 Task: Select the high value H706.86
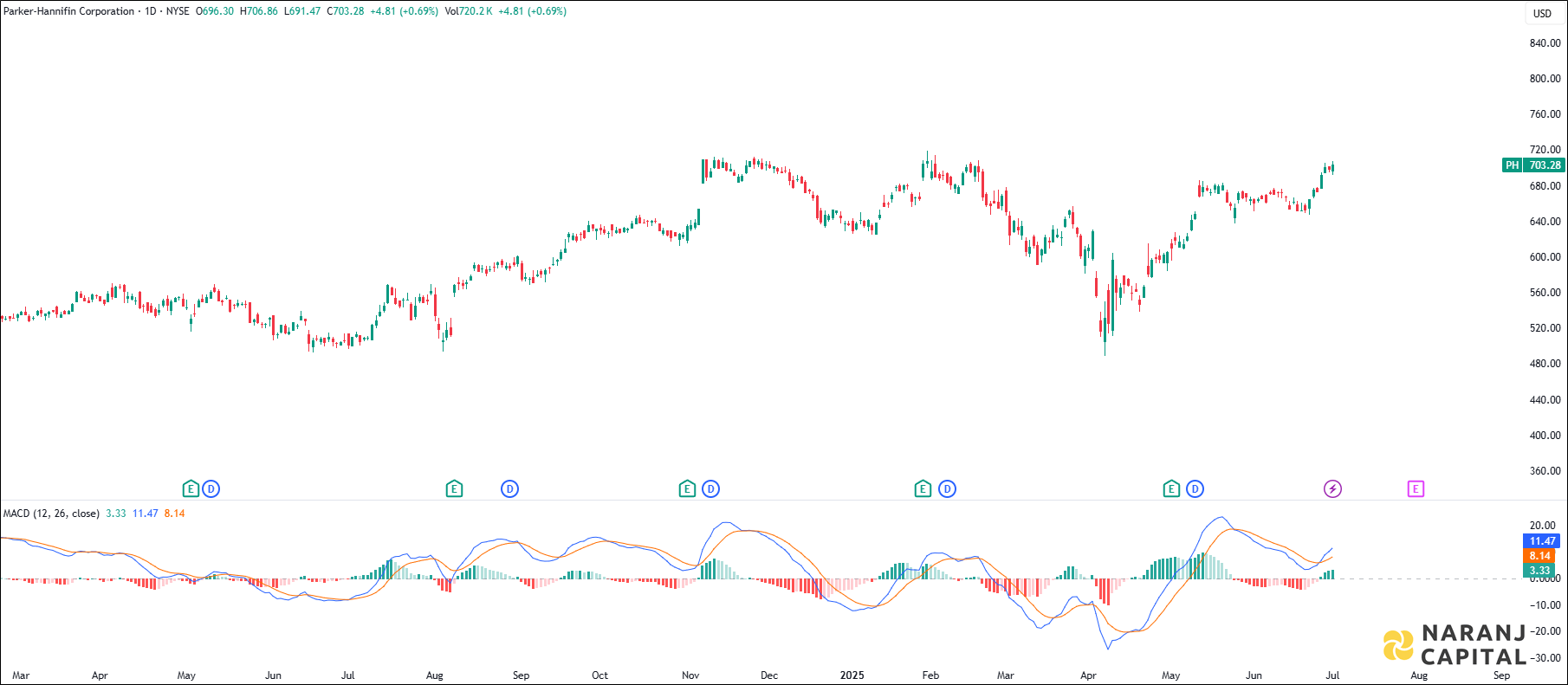(258, 11)
